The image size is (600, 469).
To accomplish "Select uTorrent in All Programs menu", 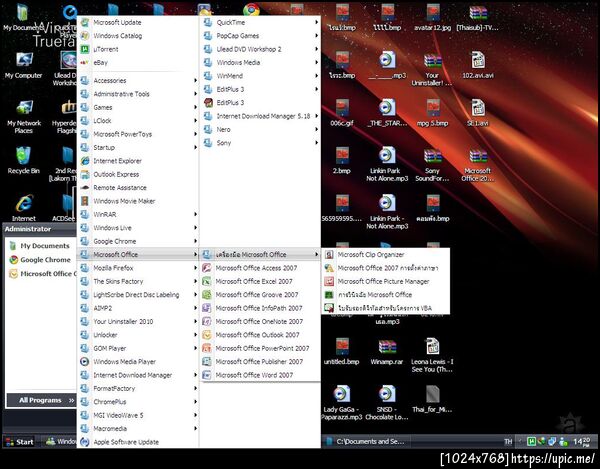I will coord(138,49).
